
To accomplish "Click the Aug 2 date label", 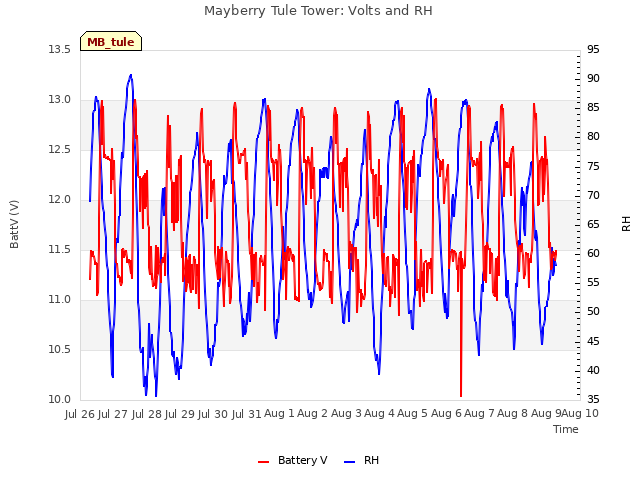I will 313,413.
